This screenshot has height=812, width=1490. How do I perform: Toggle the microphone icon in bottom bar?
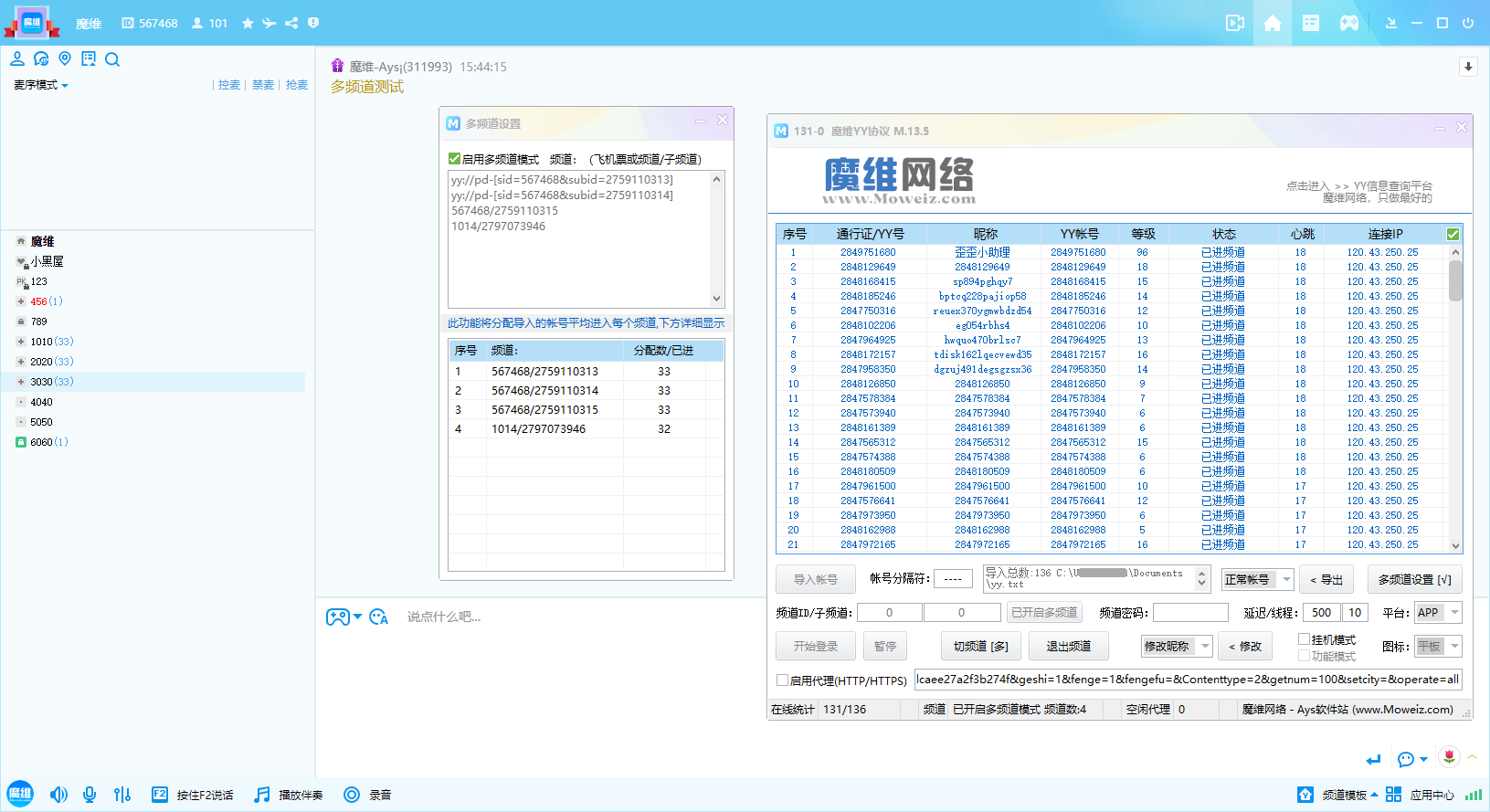coord(90,795)
